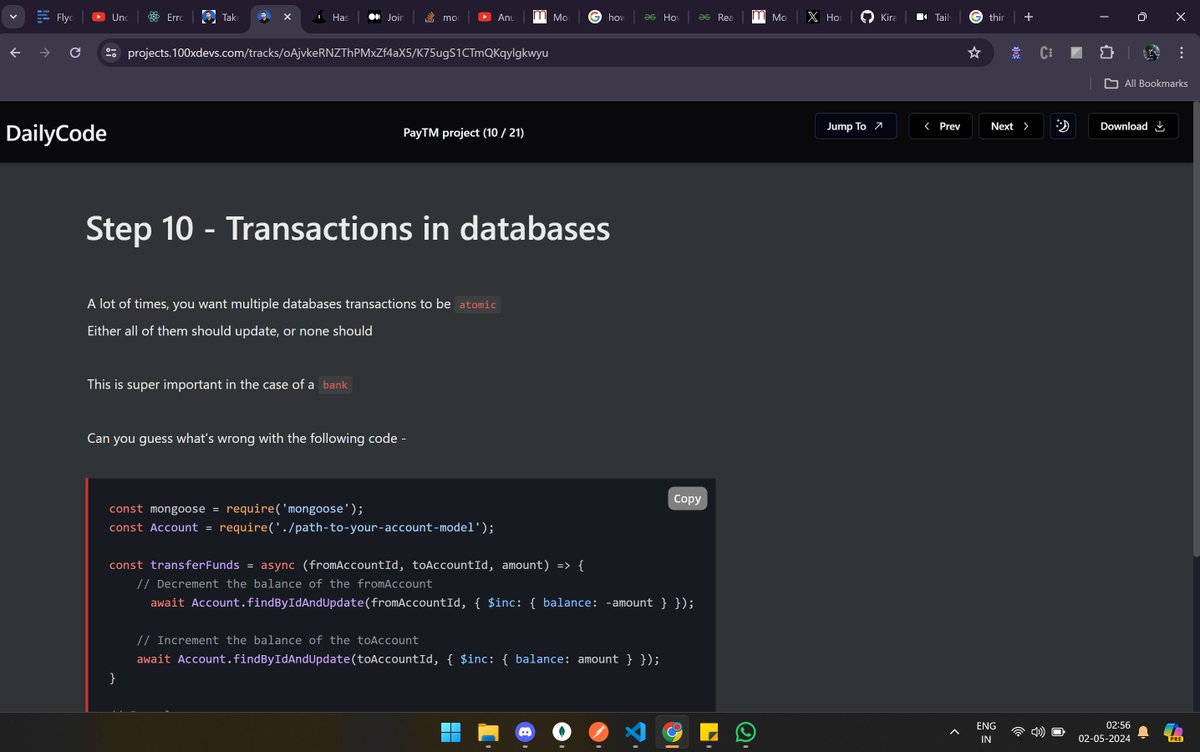Go to the Next step
This screenshot has width=1200, height=752.
(1010, 126)
